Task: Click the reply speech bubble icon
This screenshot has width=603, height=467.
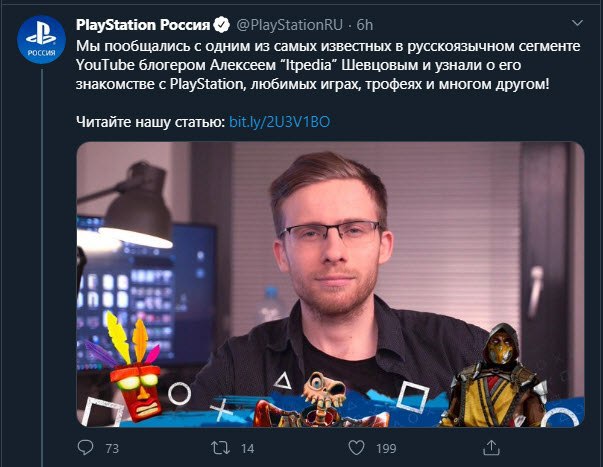Action: [x=85, y=448]
